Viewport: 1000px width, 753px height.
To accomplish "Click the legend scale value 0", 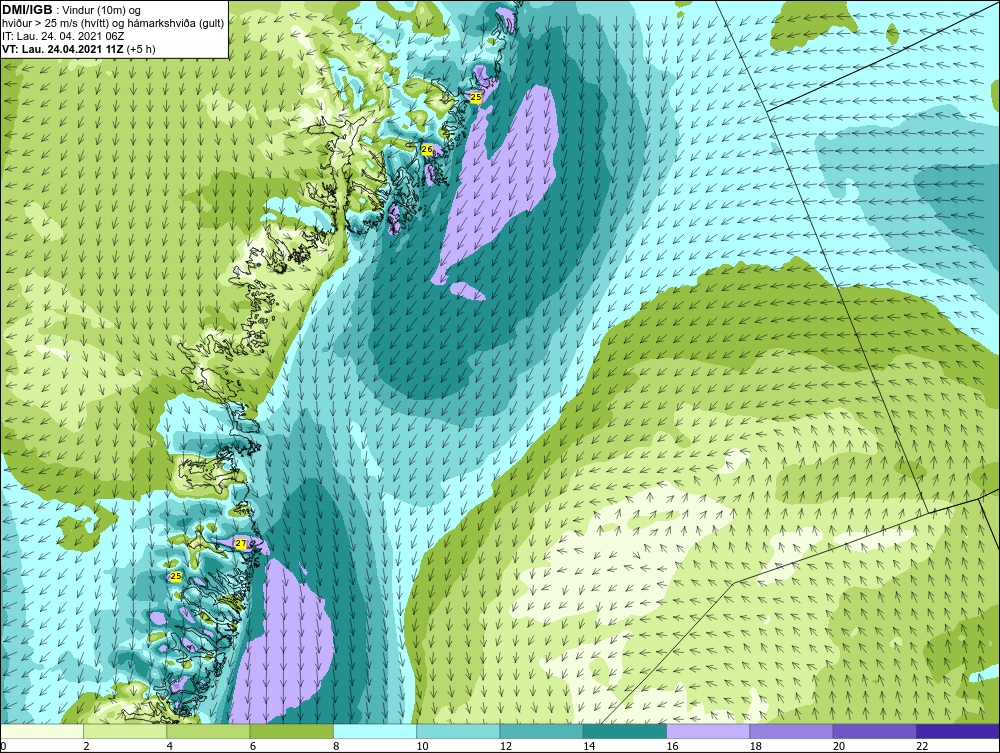I will point(3,746).
